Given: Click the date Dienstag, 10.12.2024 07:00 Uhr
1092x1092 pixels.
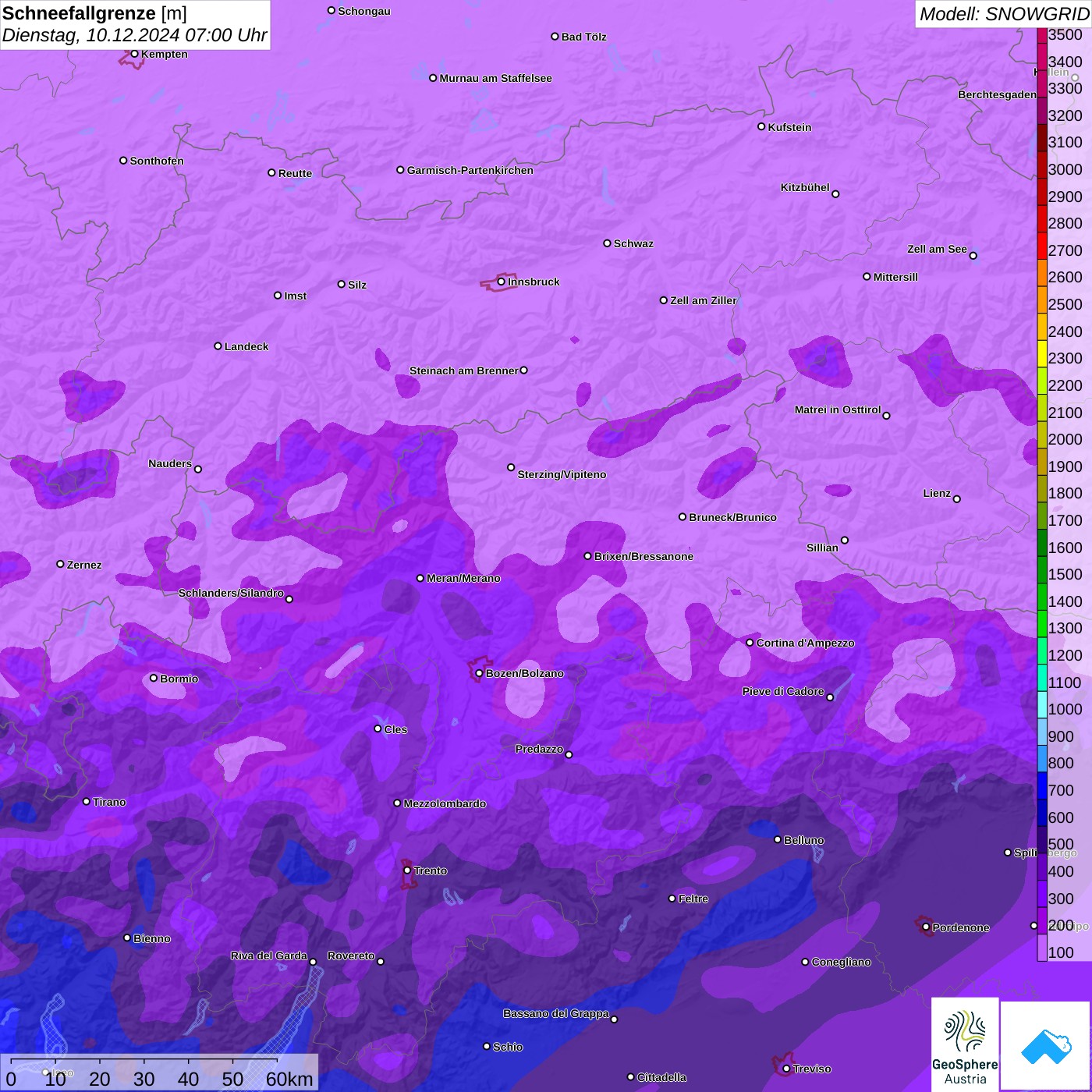Looking at the screenshot, I should (135, 35).
